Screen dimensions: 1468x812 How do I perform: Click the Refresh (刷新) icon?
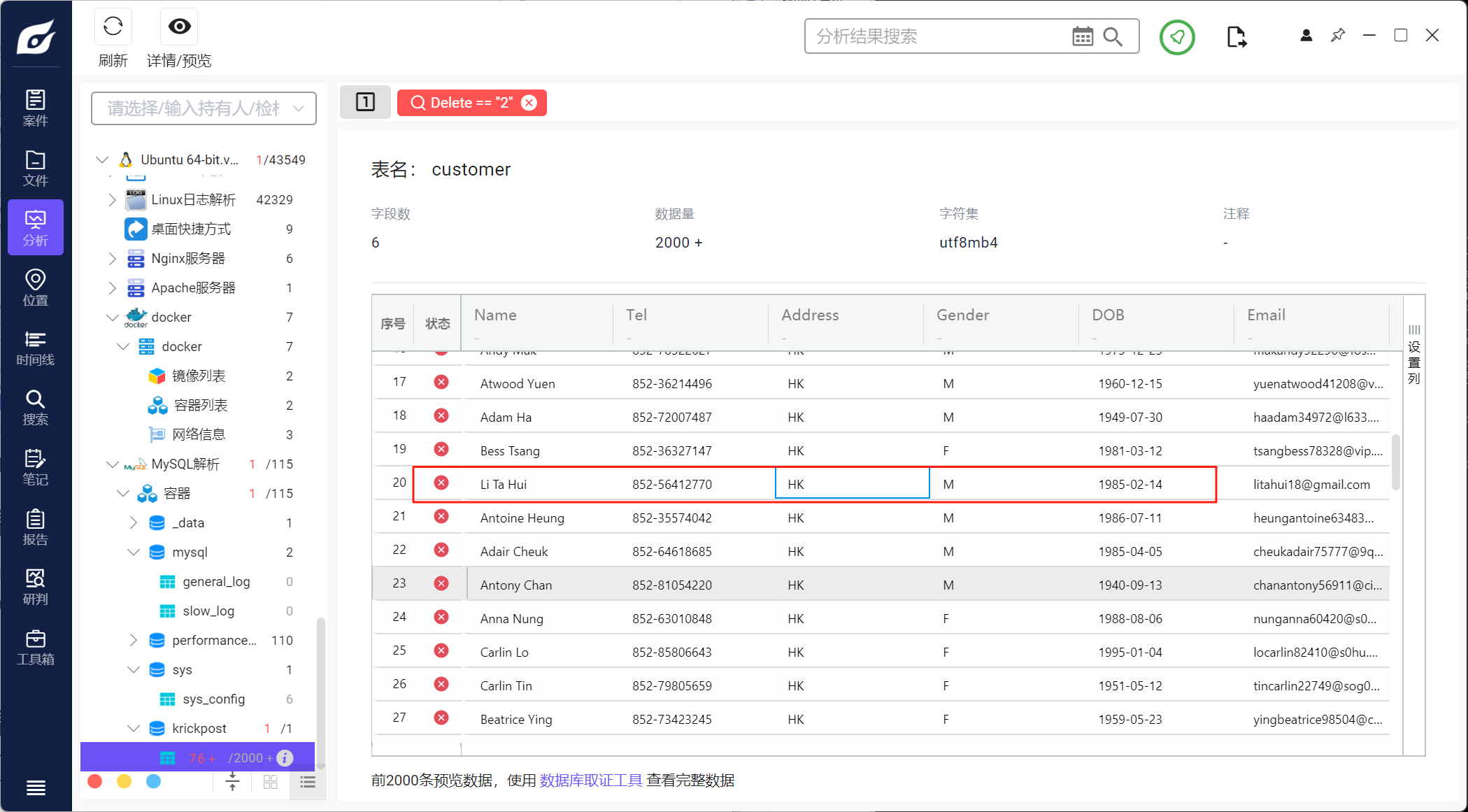point(113,27)
